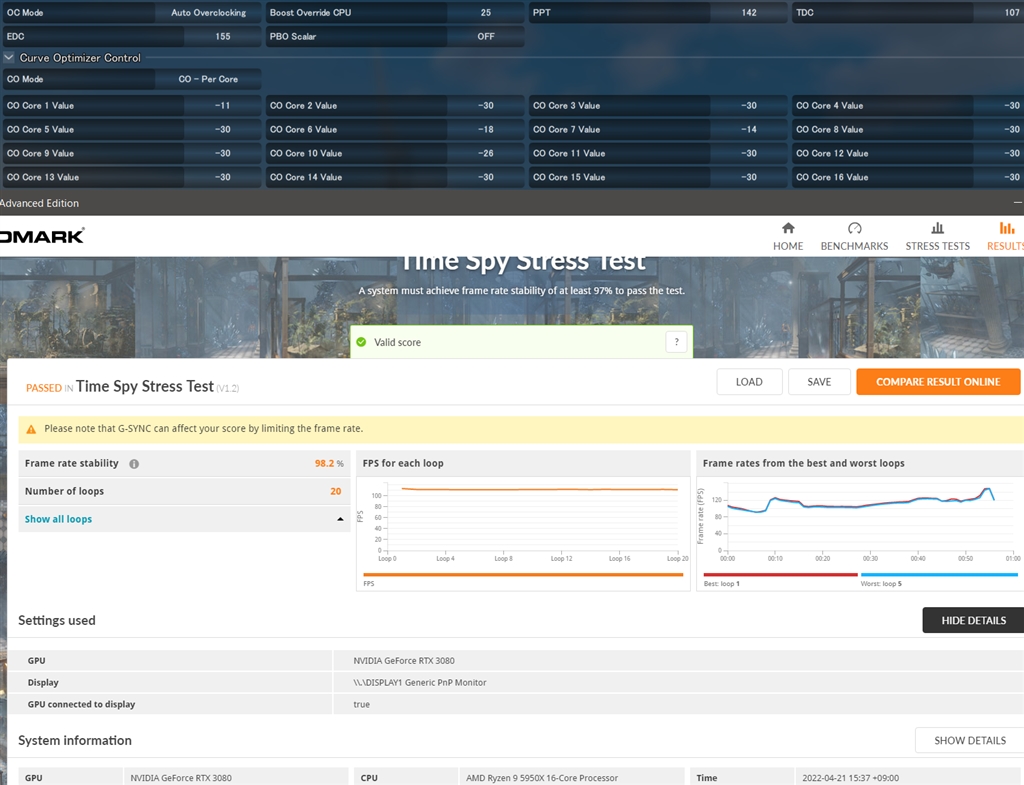Click the info icon beside Frame rate stability
Screen dimensions: 1024x785
134,464
